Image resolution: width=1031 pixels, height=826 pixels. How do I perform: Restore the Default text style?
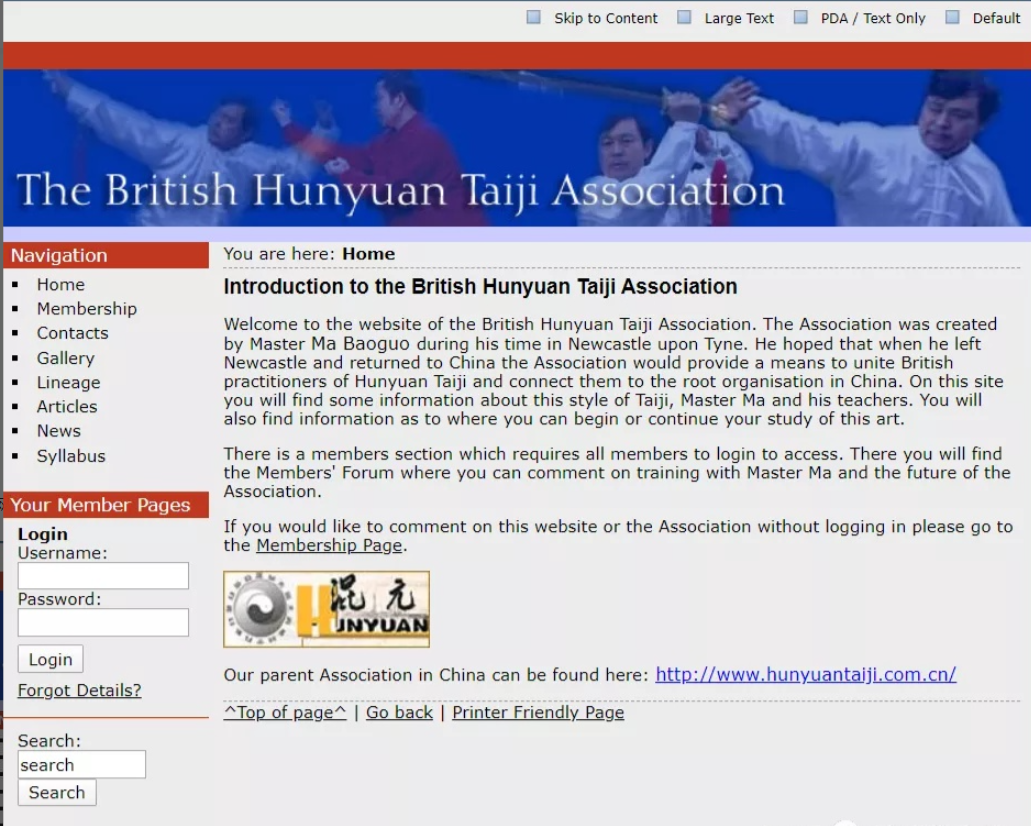[996, 18]
